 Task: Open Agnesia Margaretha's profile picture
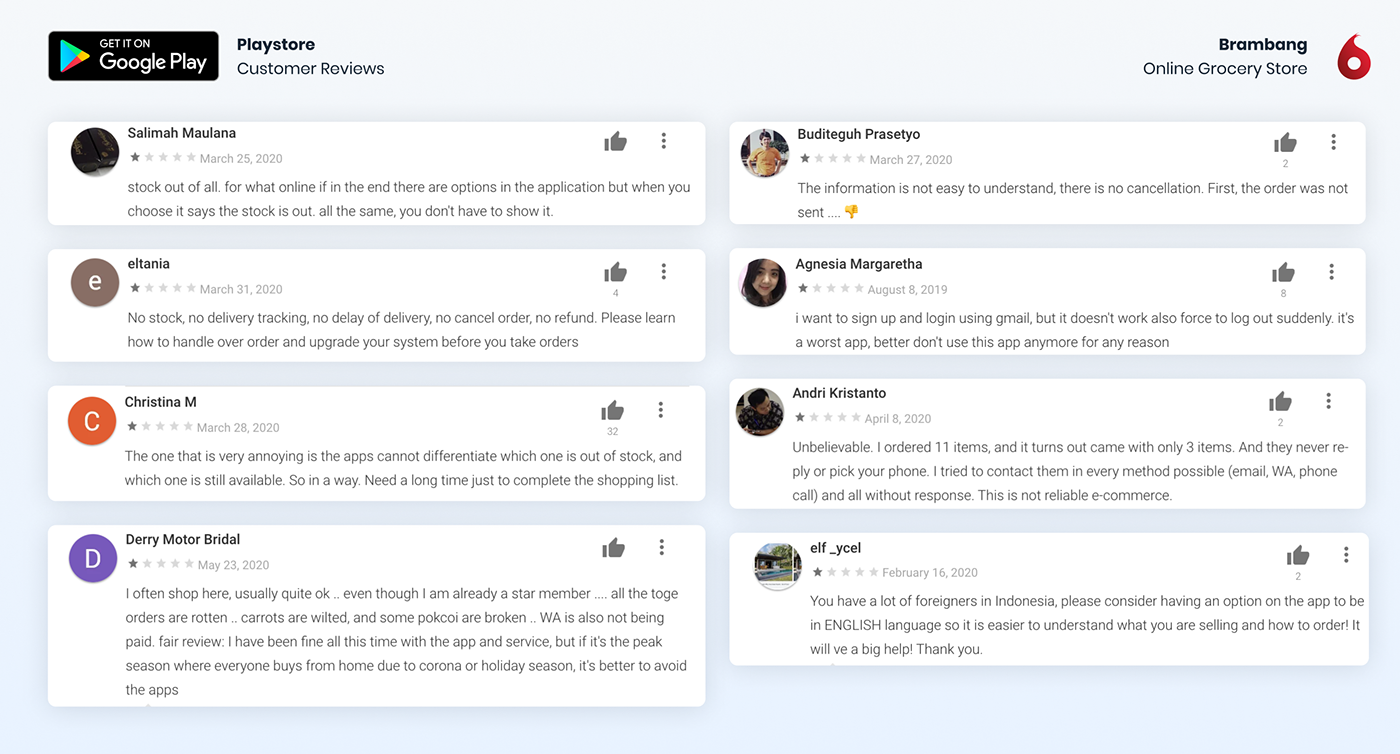(763, 282)
